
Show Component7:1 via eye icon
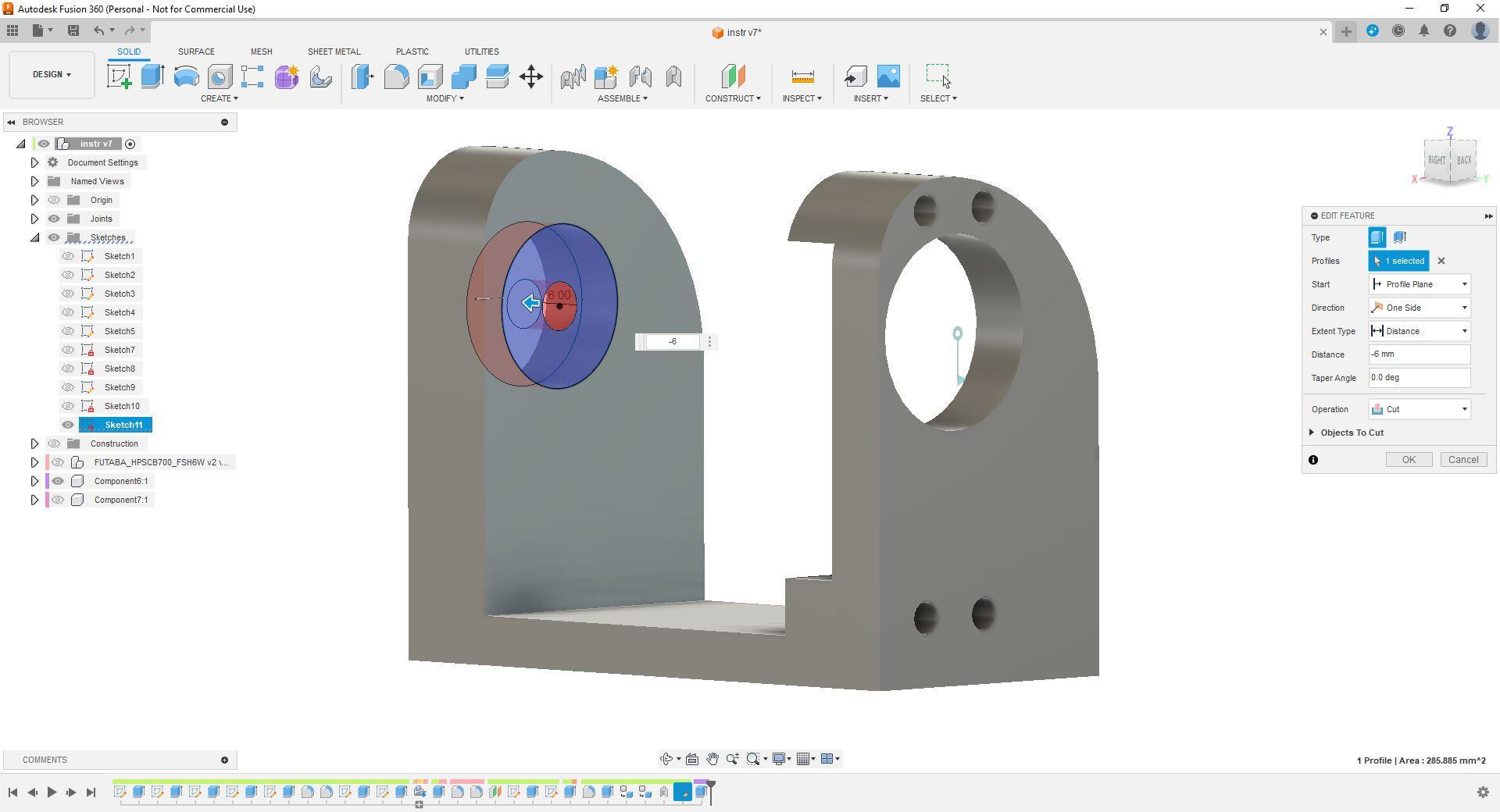pyautogui.click(x=58, y=500)
